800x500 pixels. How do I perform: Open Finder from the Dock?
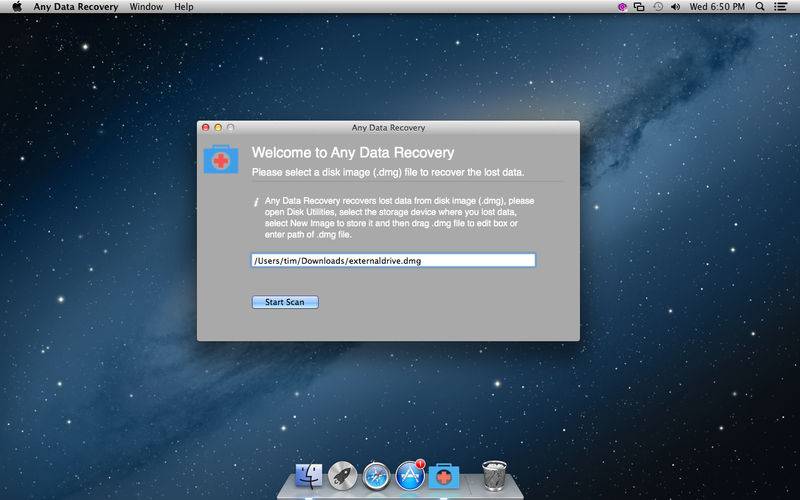click(309, 477)
